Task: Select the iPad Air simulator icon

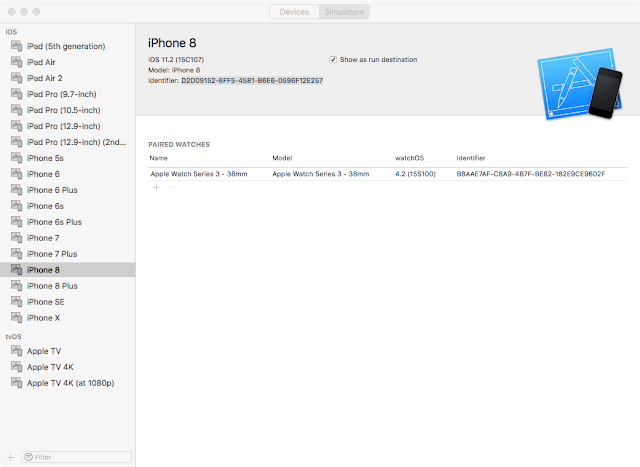Action: [16, 62]
